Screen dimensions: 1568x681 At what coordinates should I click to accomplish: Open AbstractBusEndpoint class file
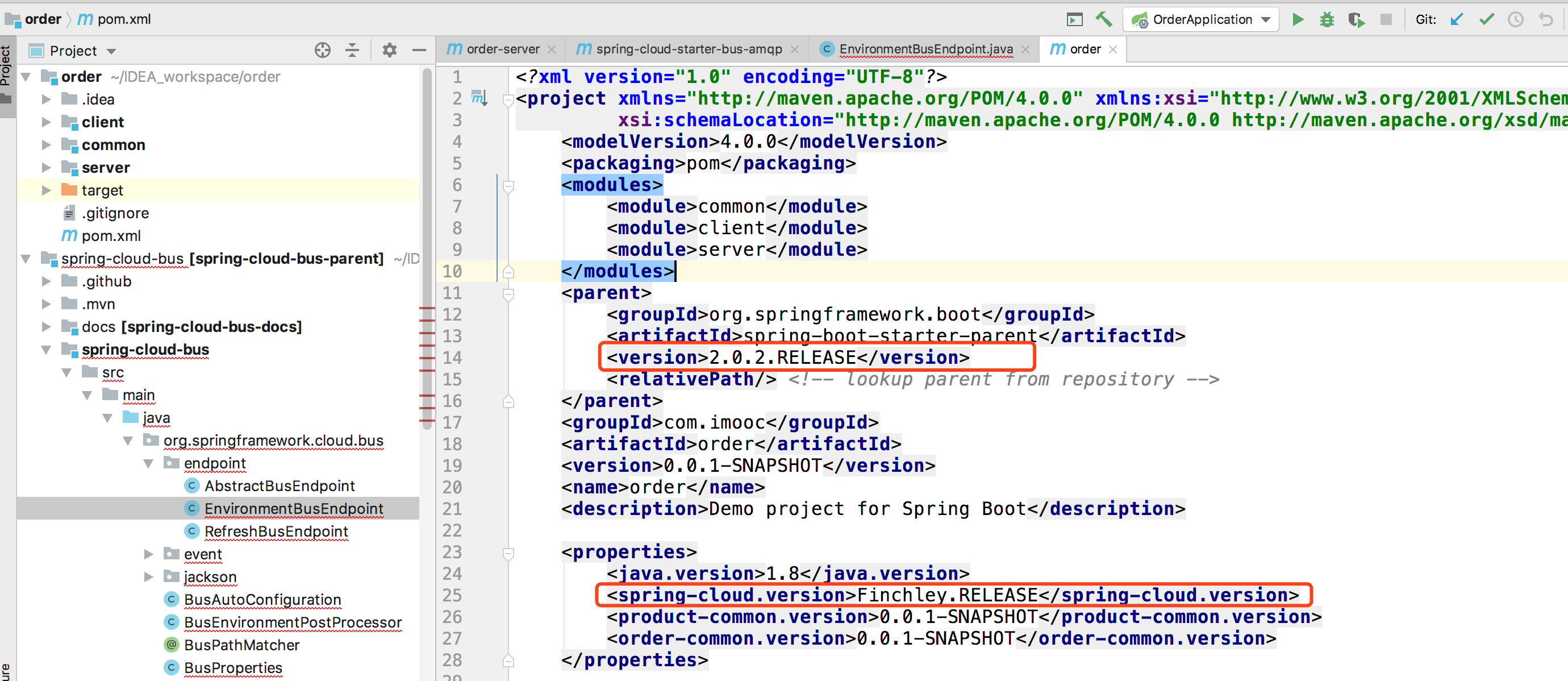(280, 486)
